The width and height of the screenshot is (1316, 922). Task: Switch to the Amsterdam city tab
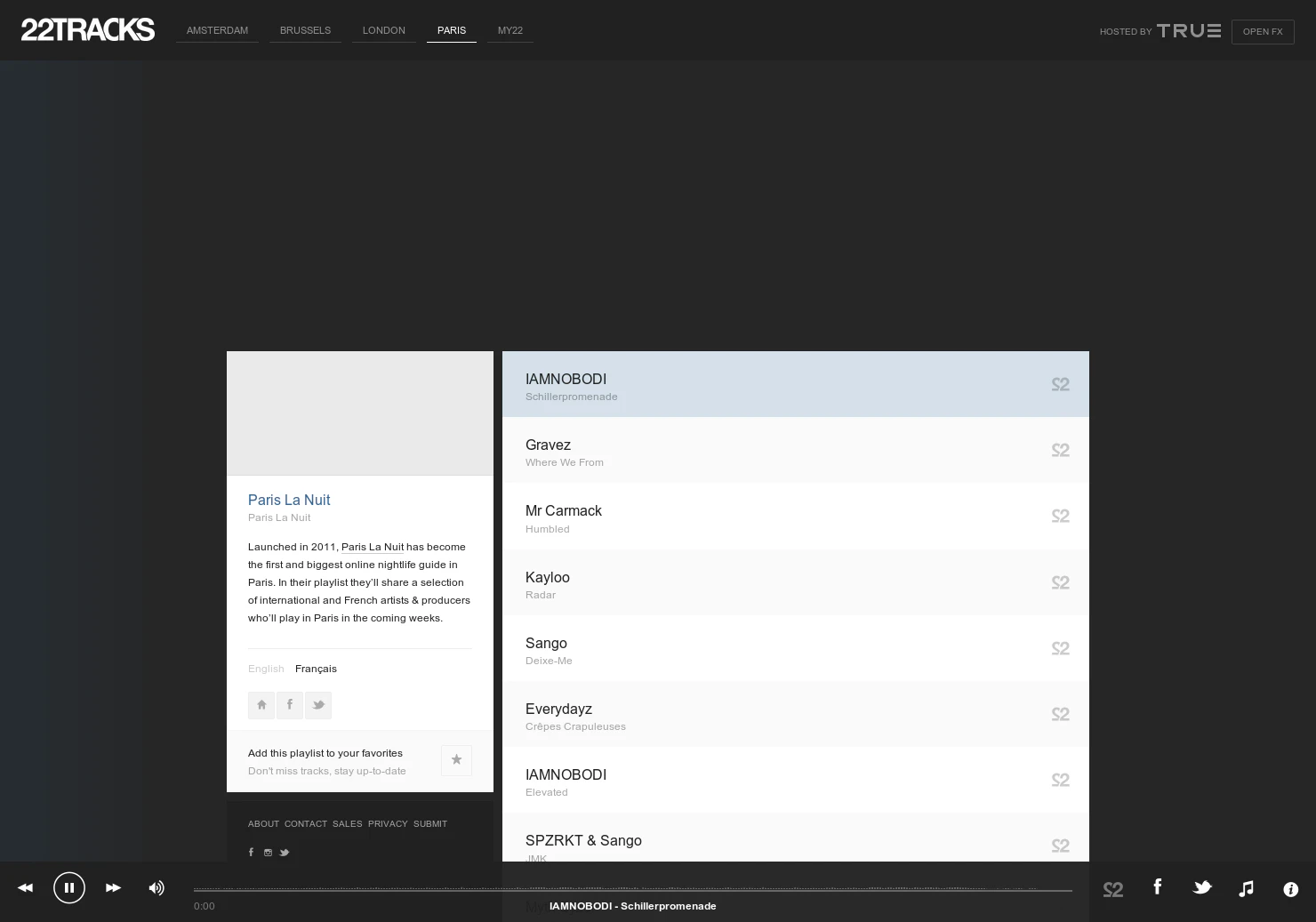tap(217, 30)
